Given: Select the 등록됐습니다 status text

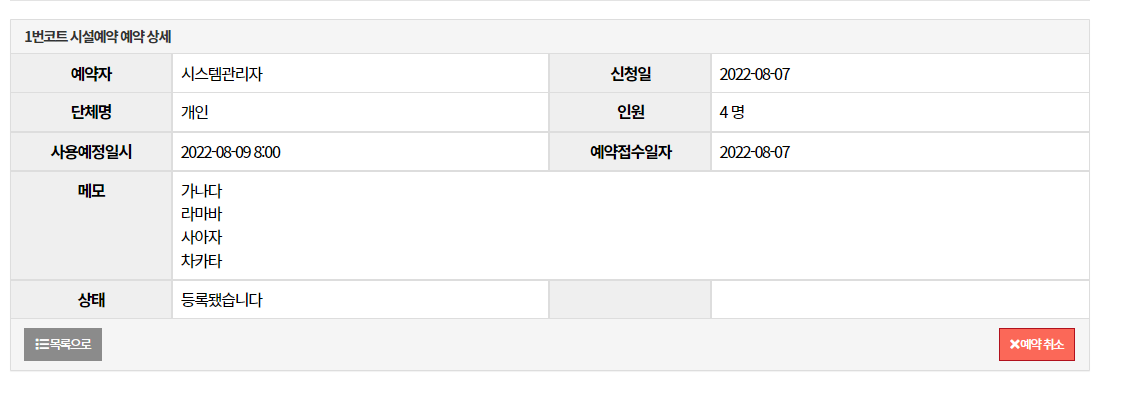Looking at the screenshot, I should point(221,300).
